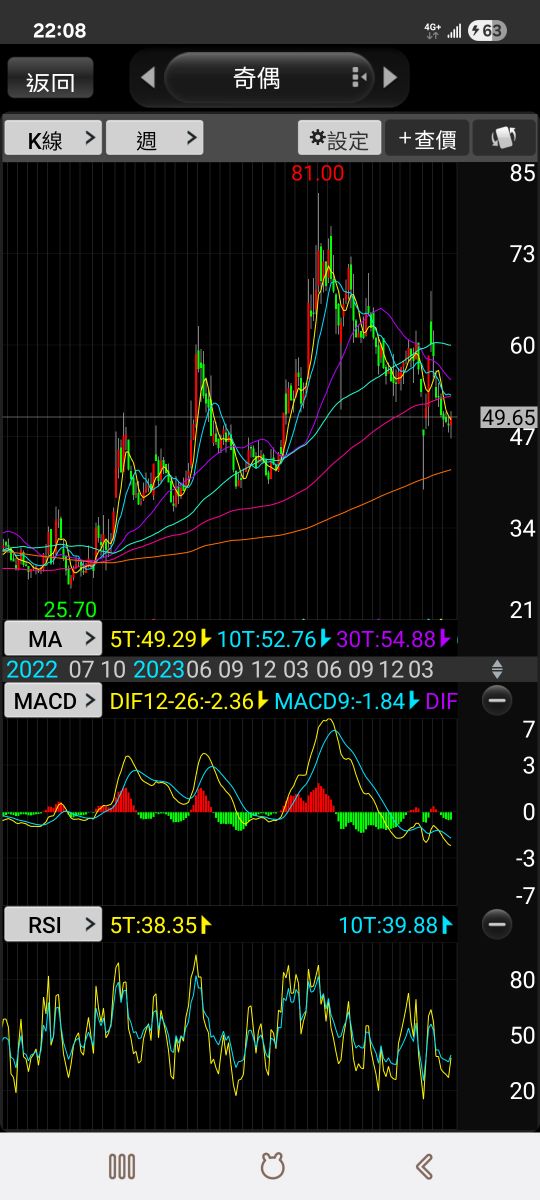
Task: Tap the 返回 back button
Action: coord(50,78)
